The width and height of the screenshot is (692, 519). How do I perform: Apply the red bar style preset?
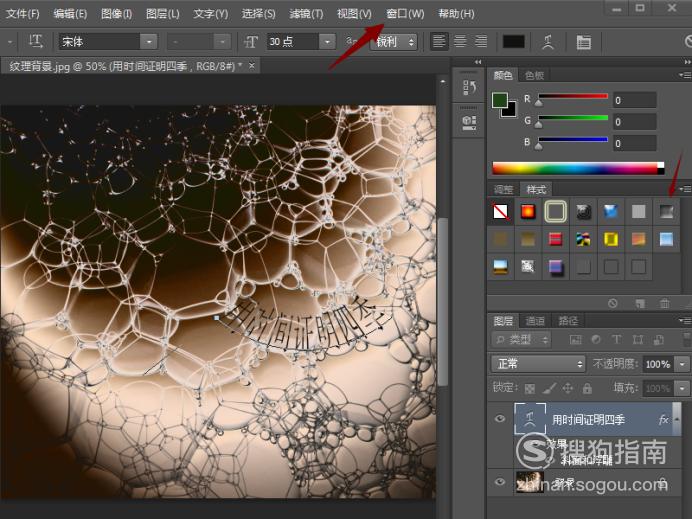click(x=556, y=239)
